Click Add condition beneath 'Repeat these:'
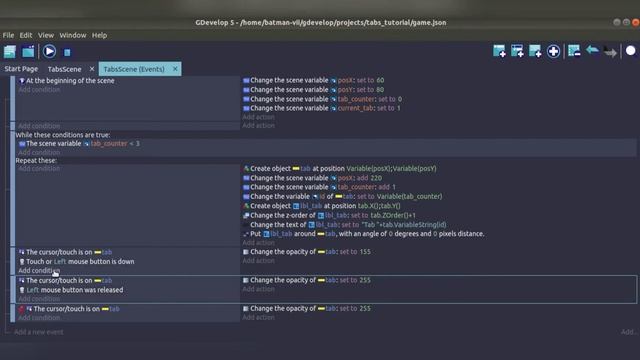 39,169
